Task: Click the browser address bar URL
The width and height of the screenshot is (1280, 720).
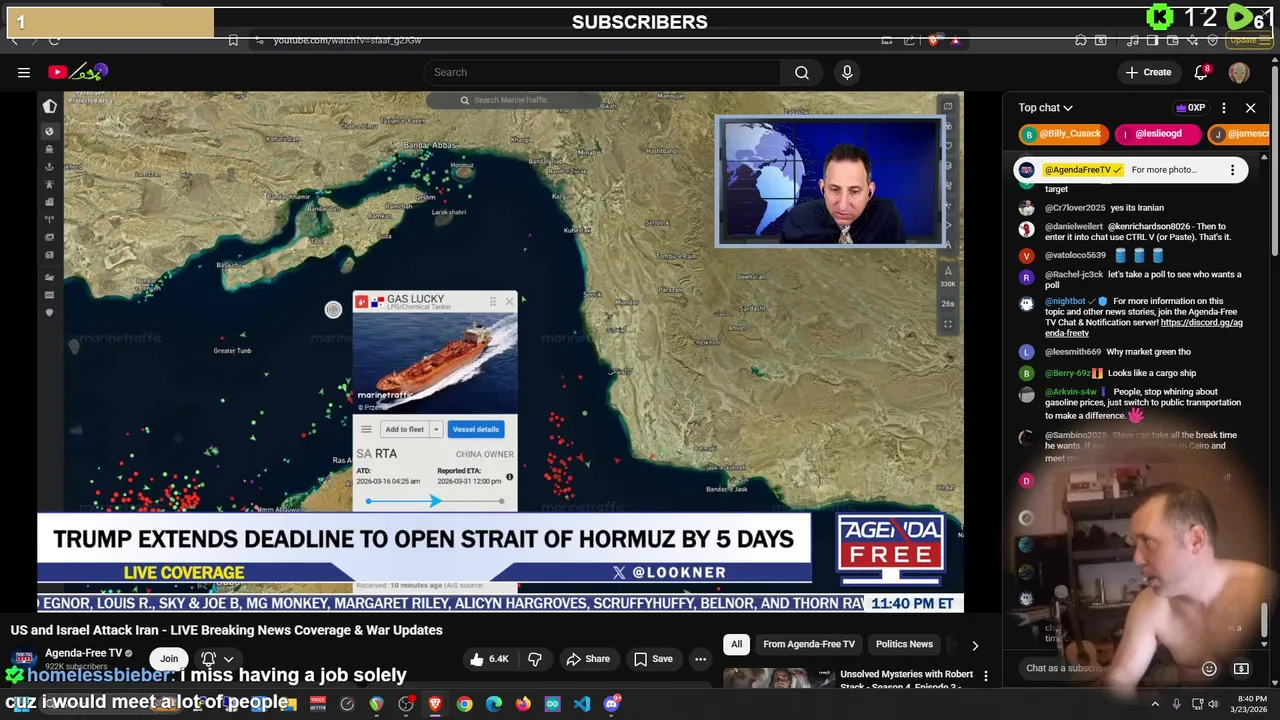Action: pos(347,40)
